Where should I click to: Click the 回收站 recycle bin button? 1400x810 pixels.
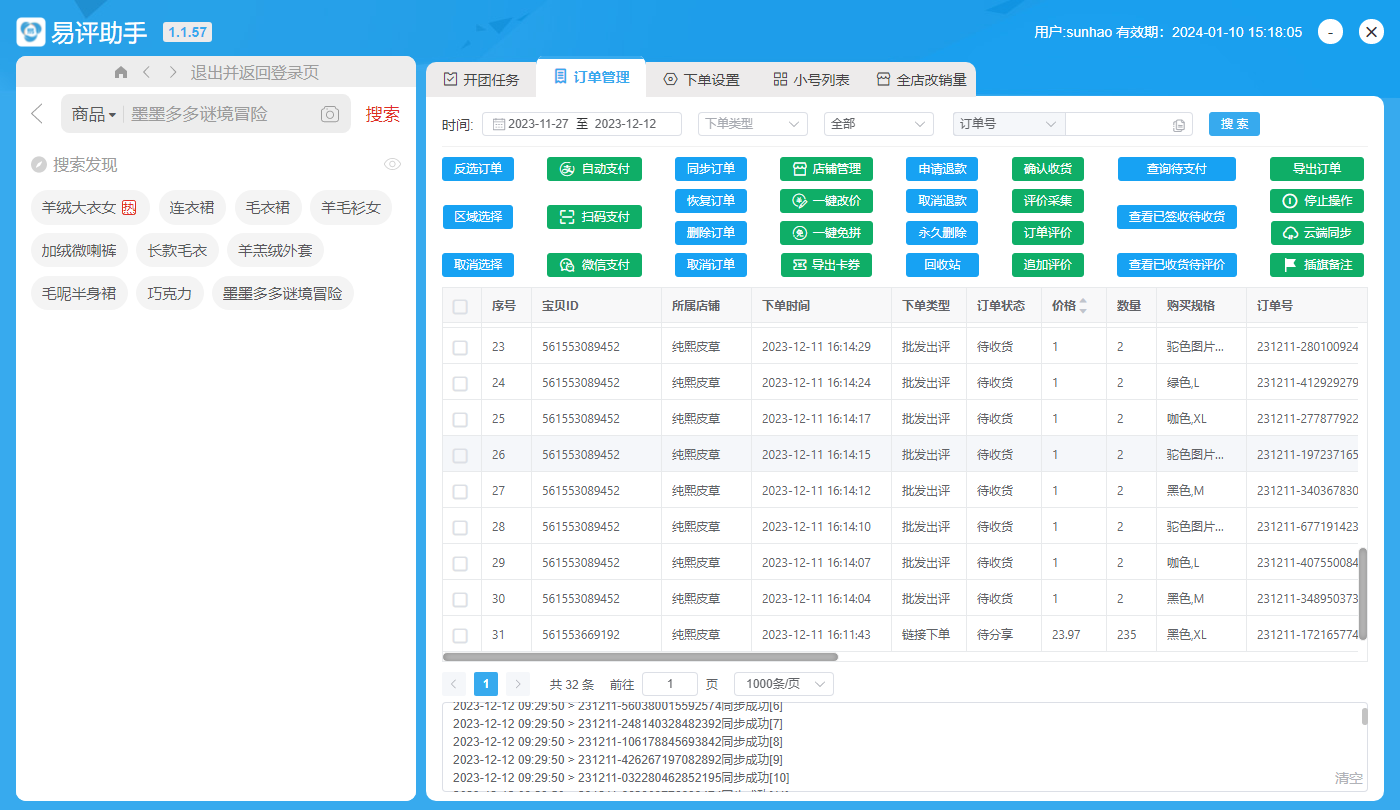pos(942,265)
